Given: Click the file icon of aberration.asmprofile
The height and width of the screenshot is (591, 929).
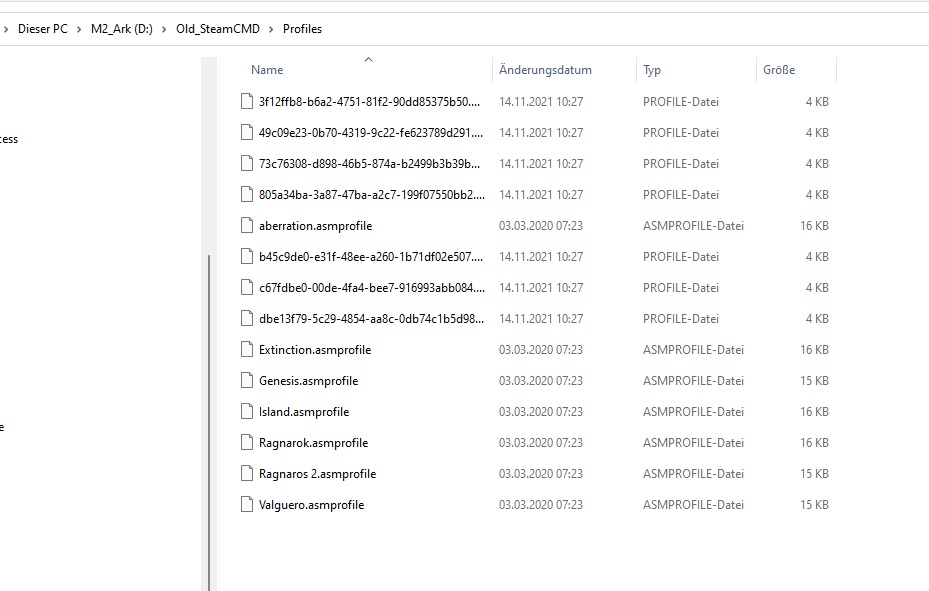Looking at the screenshot, I should pos(247,226).
